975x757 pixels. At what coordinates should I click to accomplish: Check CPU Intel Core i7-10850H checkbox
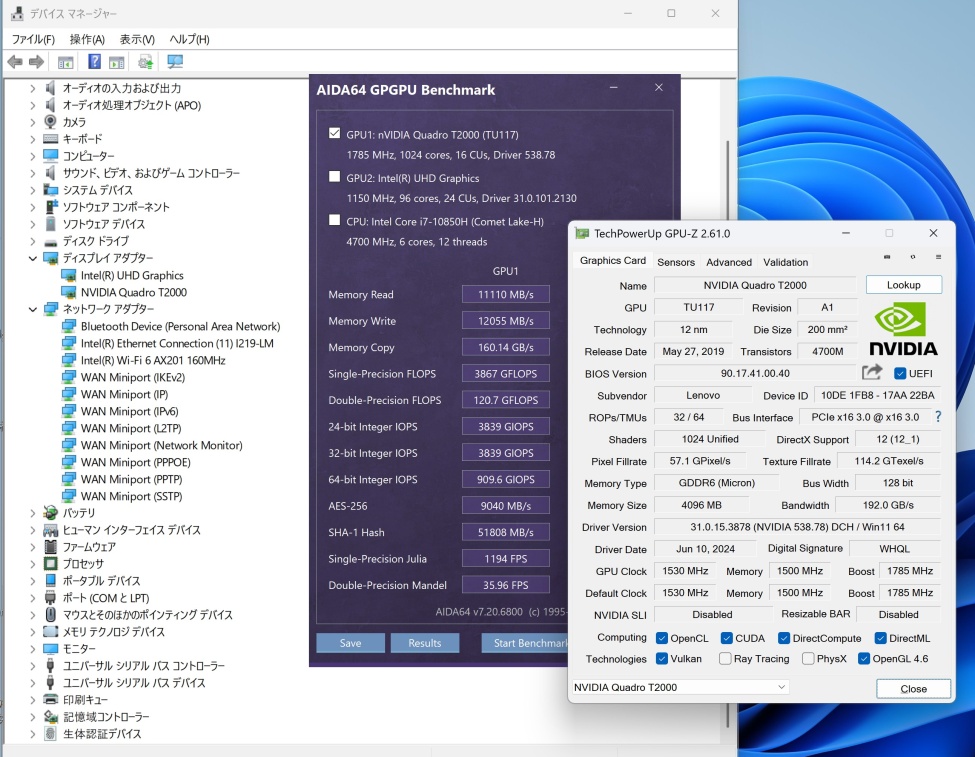point(335,220)
